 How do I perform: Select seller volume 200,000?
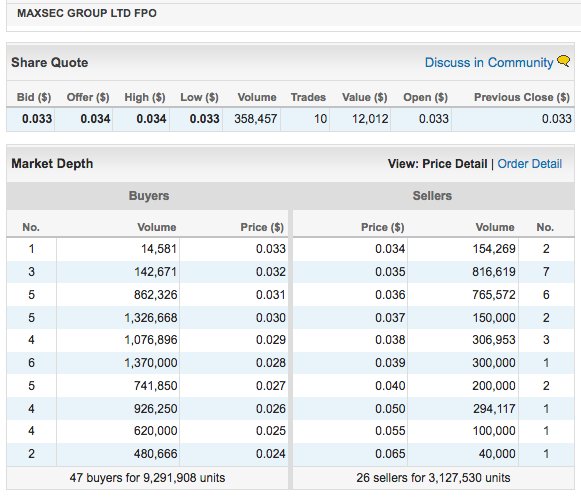(494, 385)
